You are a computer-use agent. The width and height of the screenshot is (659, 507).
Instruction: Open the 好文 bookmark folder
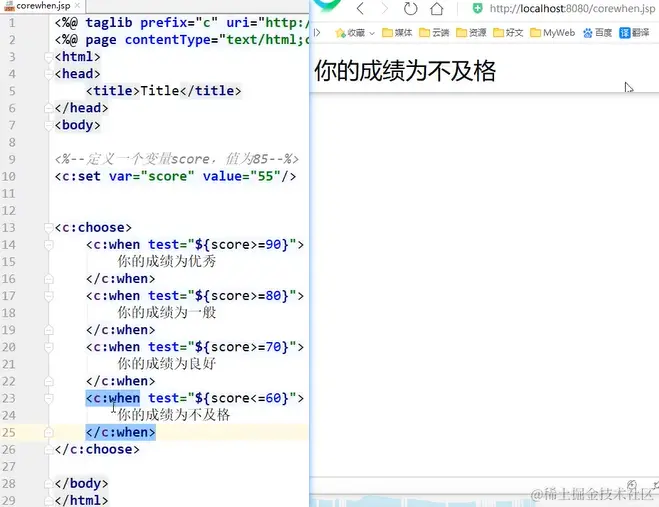(508, 33)
